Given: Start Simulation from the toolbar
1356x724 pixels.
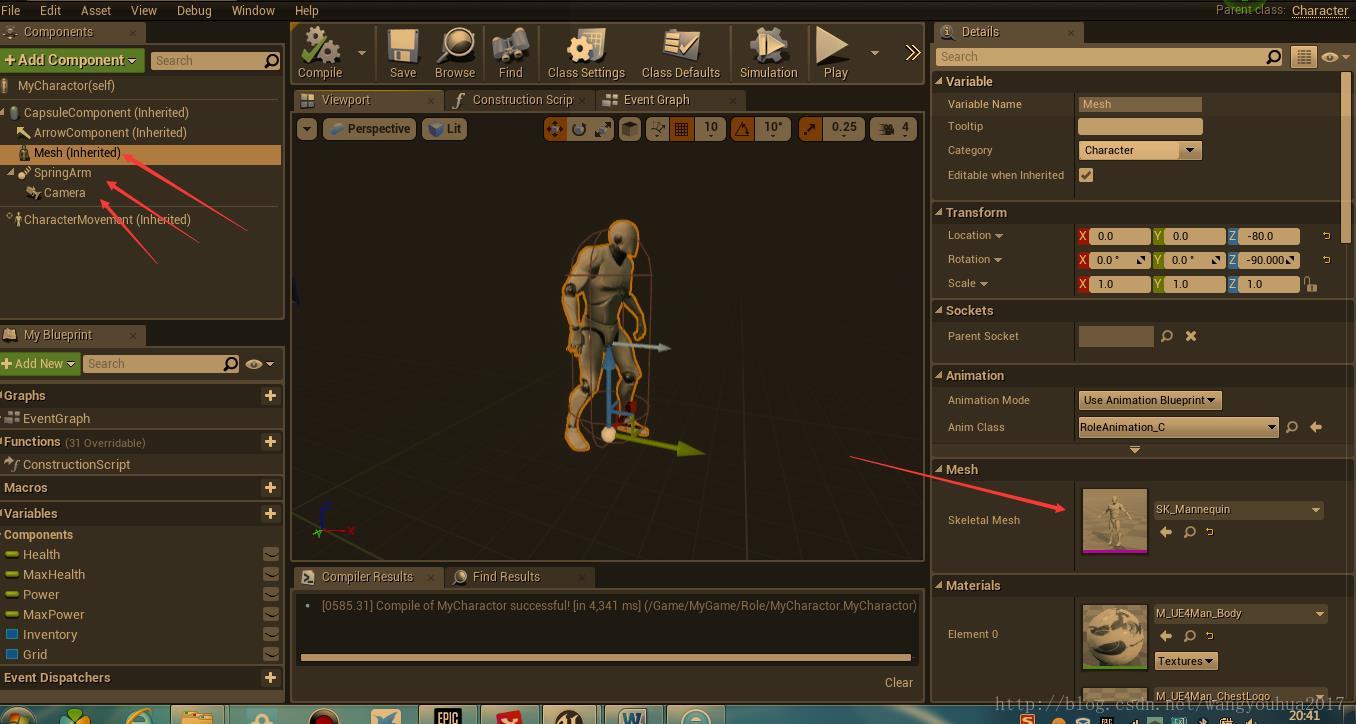Looking at the screenshot, I should pyautogui.click(x=768, y=52).
